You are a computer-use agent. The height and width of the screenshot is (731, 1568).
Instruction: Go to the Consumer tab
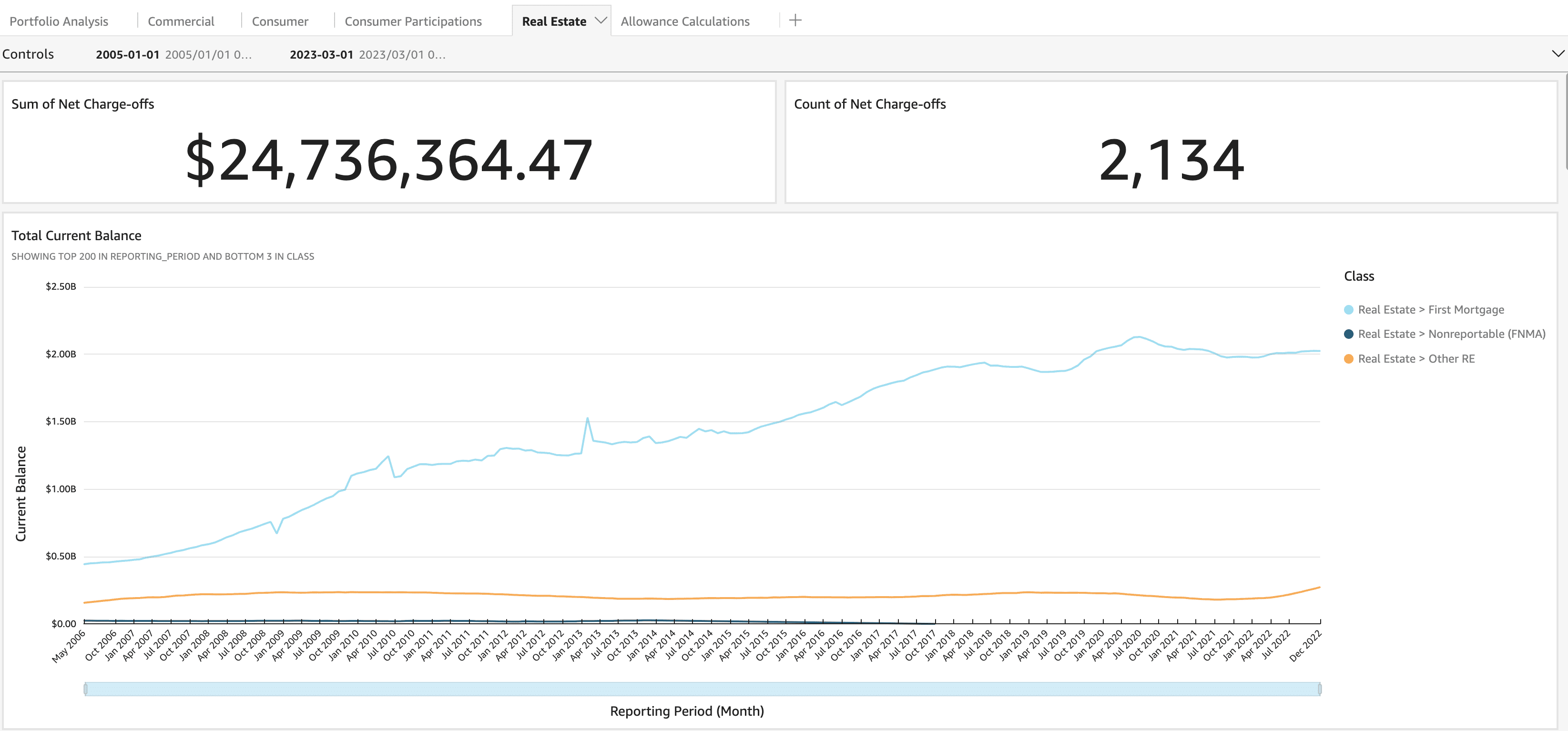click(280, 21)
